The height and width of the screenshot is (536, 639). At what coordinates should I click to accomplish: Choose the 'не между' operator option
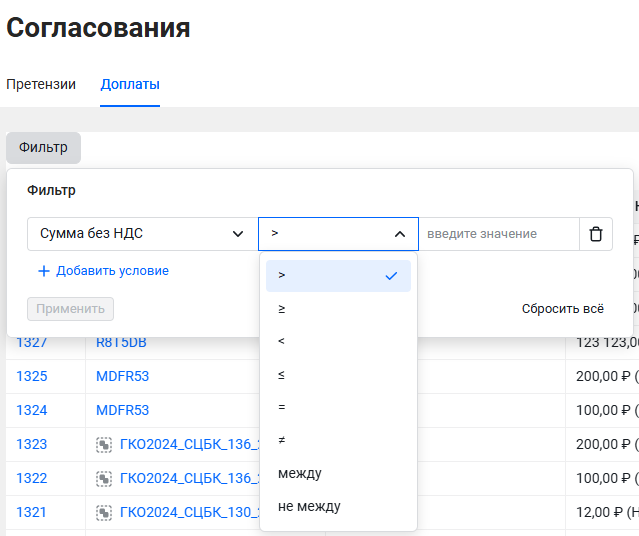tap(338, 506)
